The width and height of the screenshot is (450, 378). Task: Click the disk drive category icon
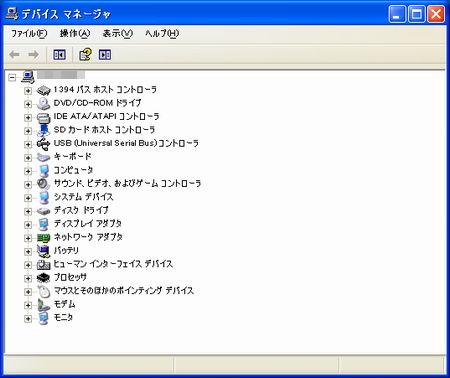pos(43,211)
